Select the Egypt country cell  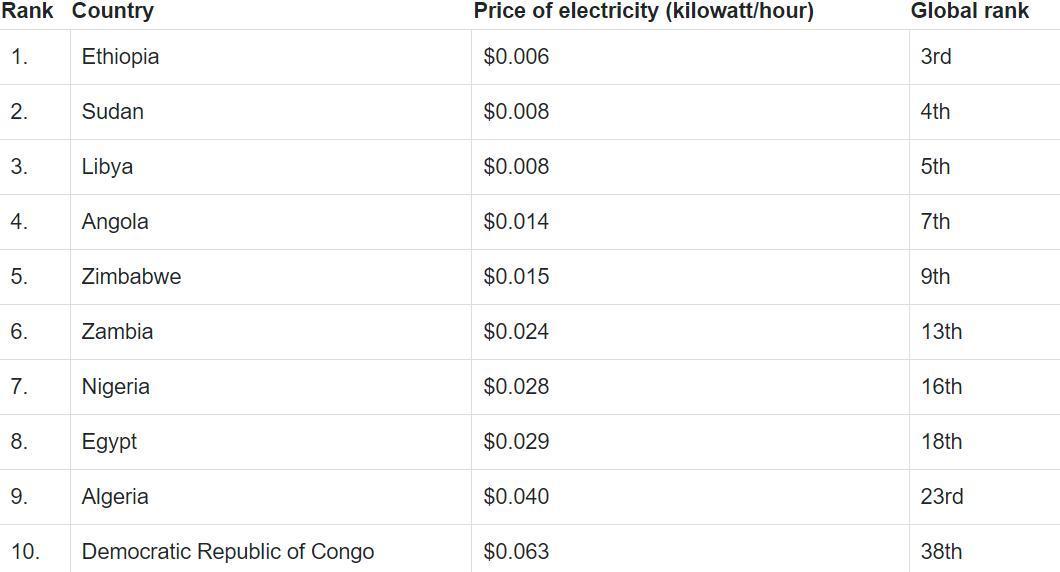click(x=109, y=442)
